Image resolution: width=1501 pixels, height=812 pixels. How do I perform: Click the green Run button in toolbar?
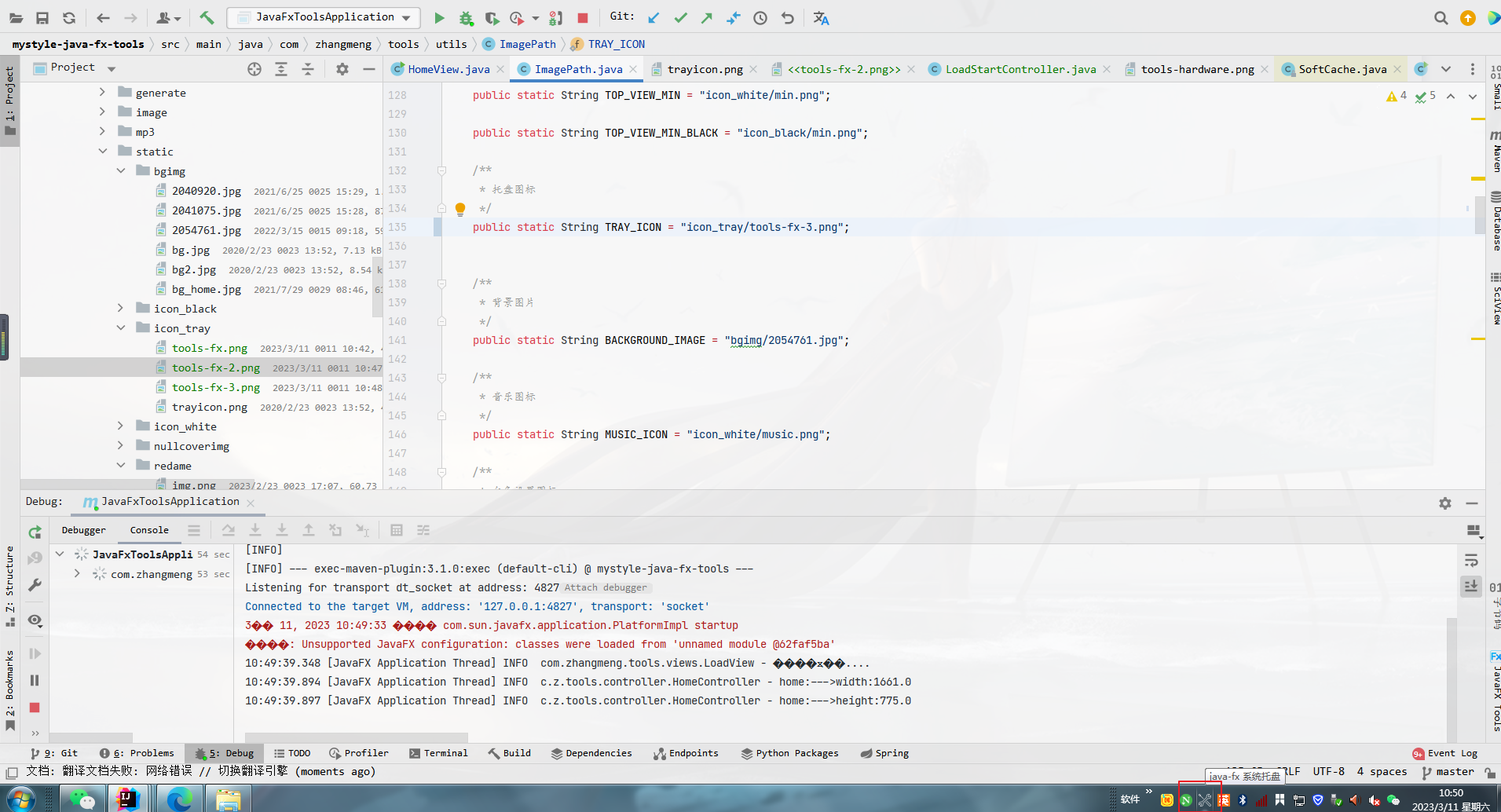(x=439, y=18)
